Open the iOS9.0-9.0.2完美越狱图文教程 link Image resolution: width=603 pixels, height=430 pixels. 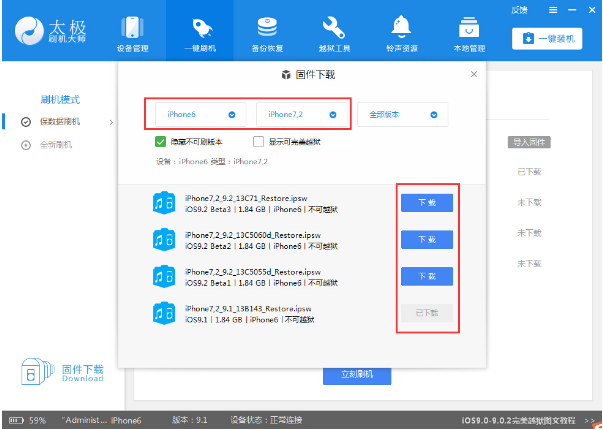click(518, 420)
